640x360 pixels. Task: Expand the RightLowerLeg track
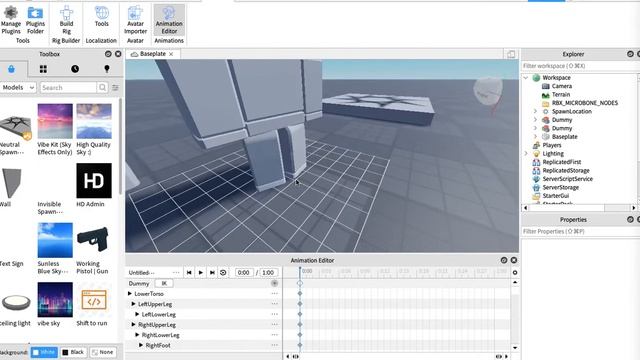tap(137, 335)
